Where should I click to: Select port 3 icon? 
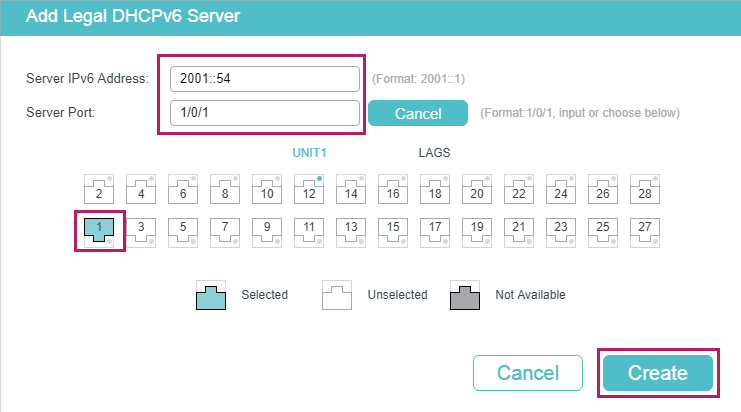(x=141, y=232)
